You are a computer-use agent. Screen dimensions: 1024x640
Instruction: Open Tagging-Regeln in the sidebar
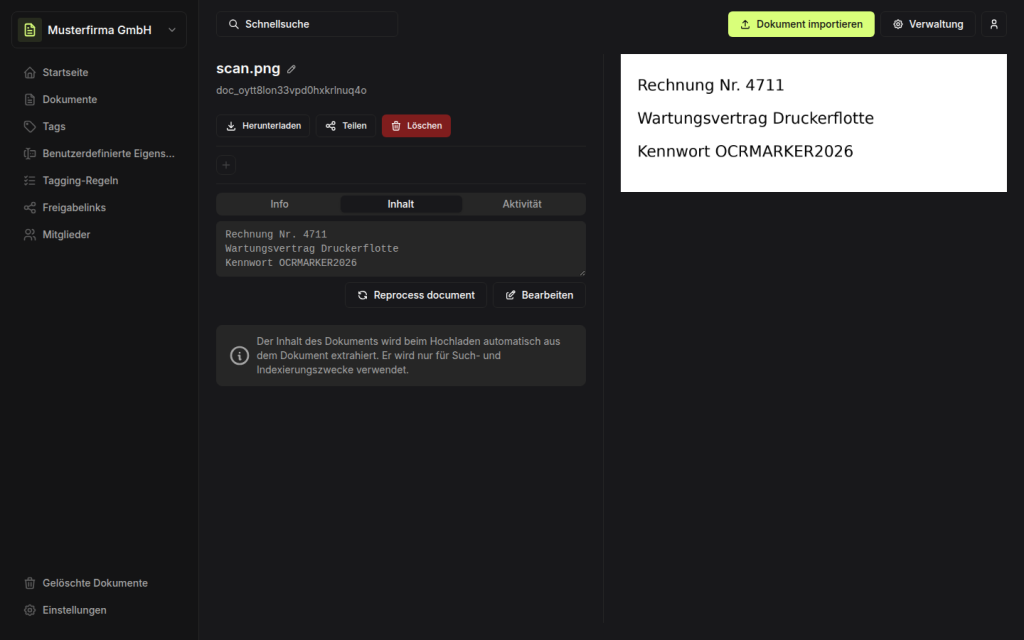99,180
